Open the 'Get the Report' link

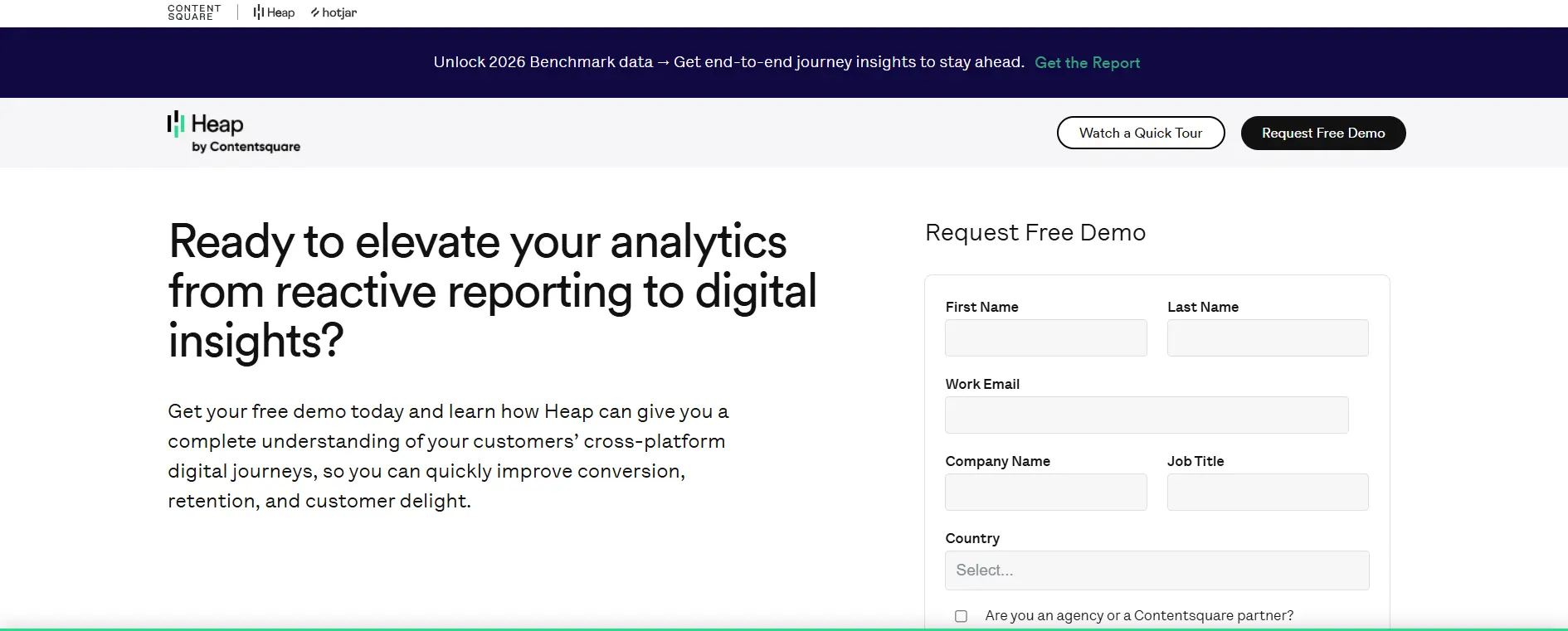tap(1087, 62)
